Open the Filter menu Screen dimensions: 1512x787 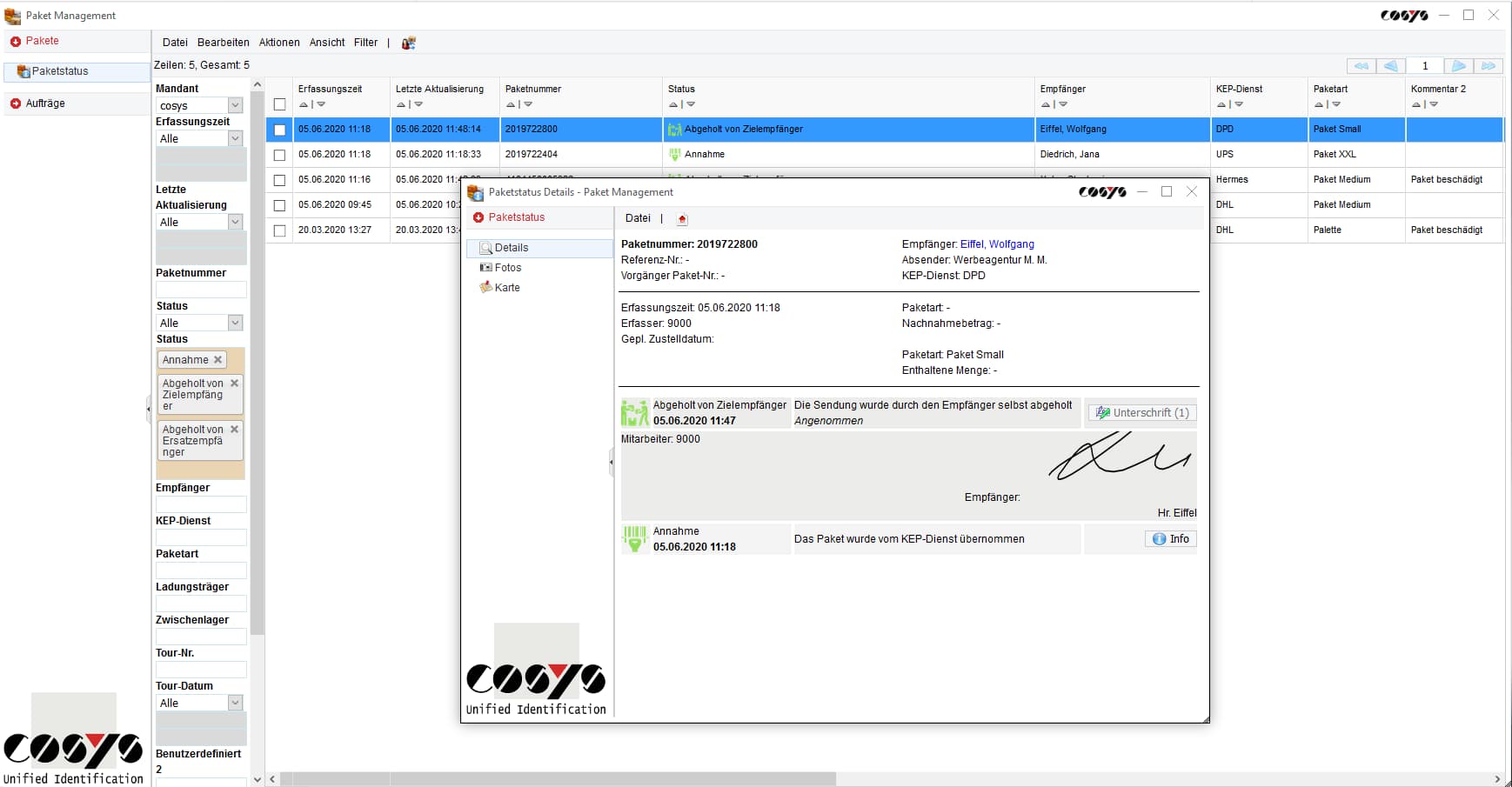(365, 43)
